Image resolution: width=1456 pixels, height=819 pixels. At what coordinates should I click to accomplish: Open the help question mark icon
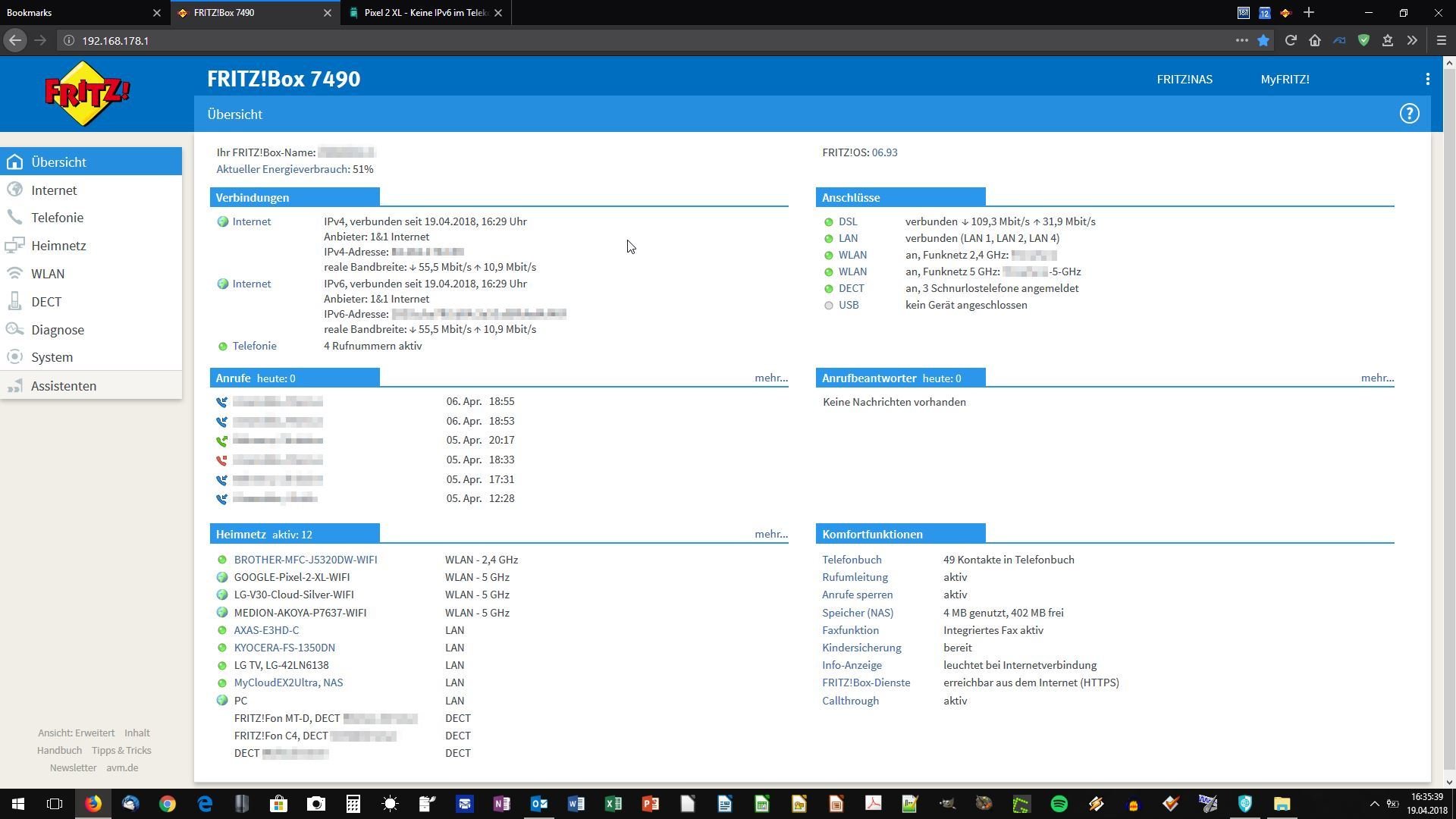click(x=1409, y=114)
